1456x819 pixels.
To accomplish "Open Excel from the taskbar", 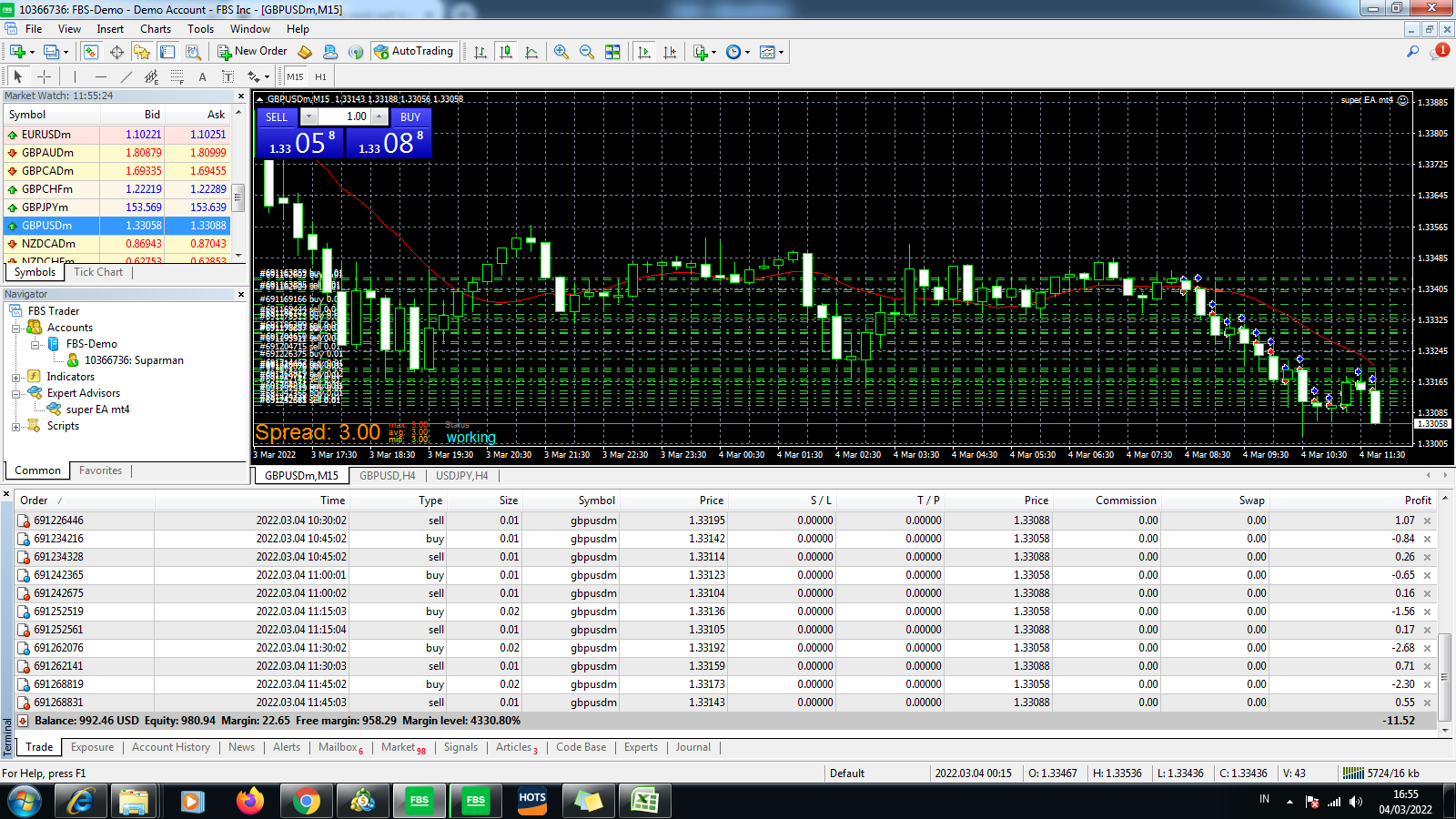I will click(645, 801).
